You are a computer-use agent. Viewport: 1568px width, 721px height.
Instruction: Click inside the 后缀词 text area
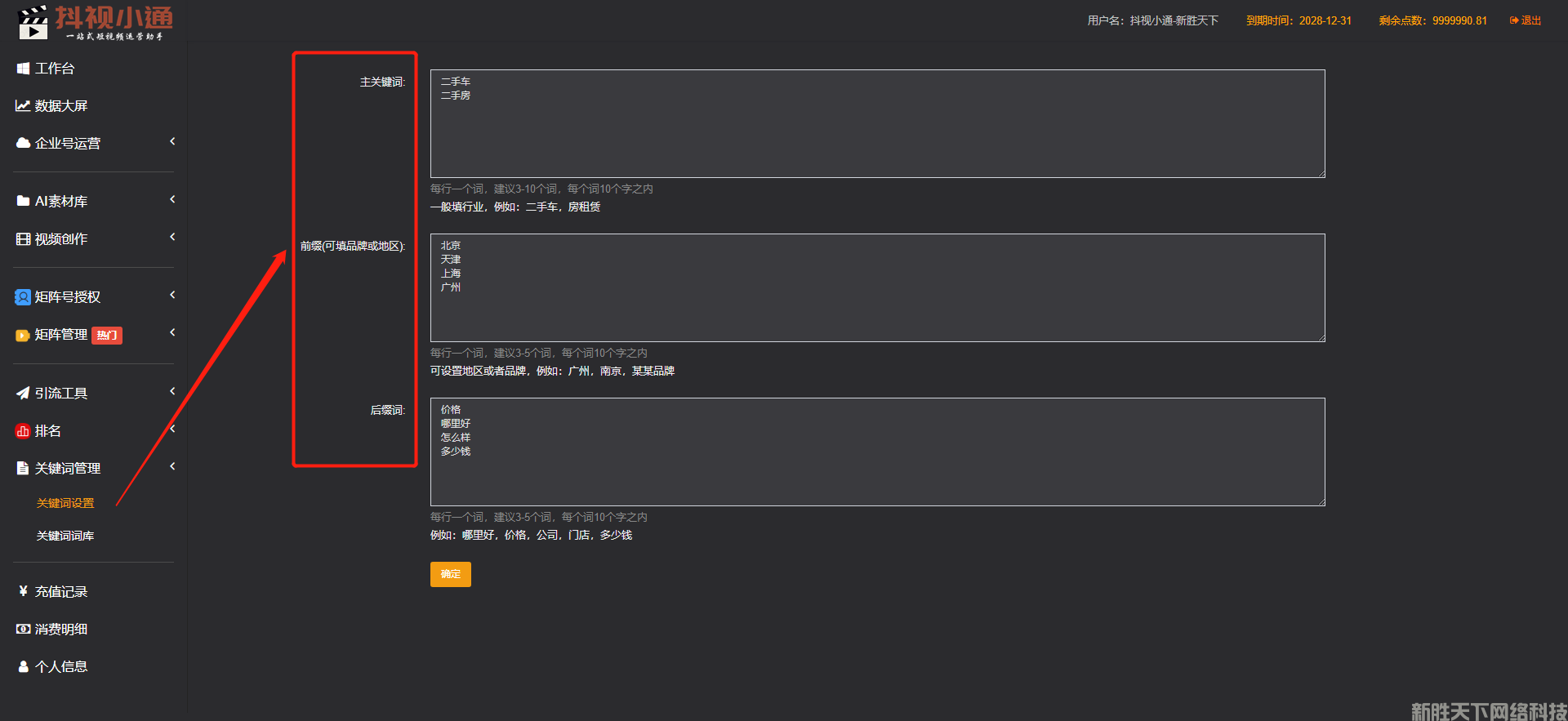coord(877,452)
